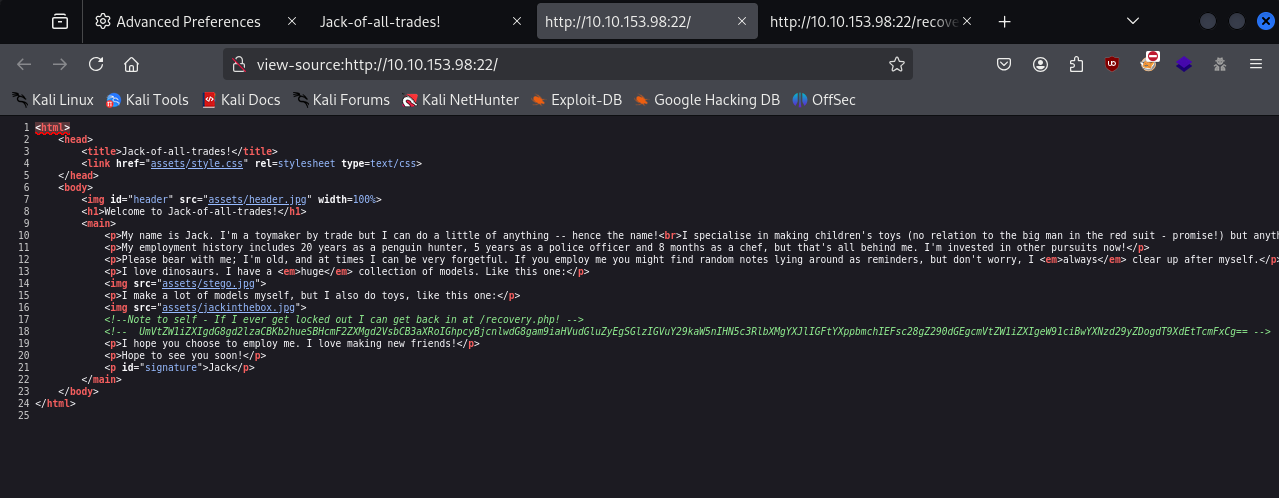This screenshot has width=1279, height=498.
Task: Click the title Jack-of-all-trades! source line
Action: 179,151
